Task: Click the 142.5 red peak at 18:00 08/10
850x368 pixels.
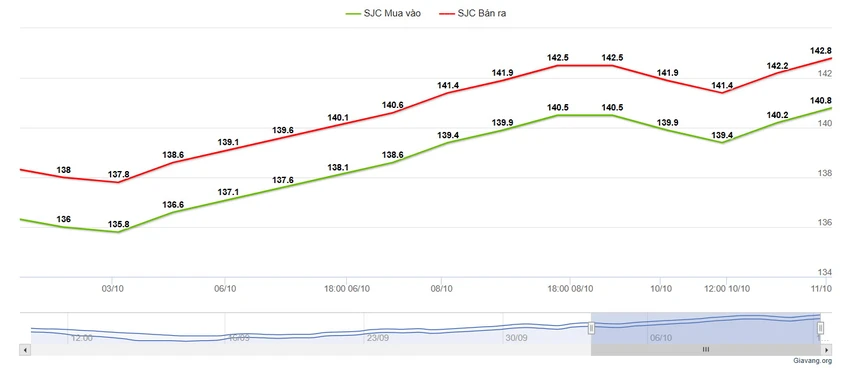Action: coord(558,66)
